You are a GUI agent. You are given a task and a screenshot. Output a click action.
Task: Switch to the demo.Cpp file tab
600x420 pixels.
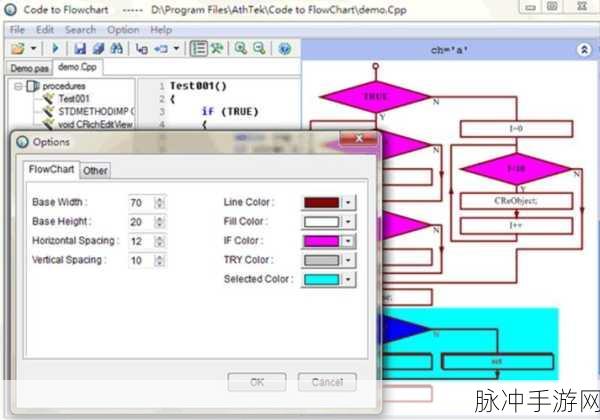tap(77, 67)
